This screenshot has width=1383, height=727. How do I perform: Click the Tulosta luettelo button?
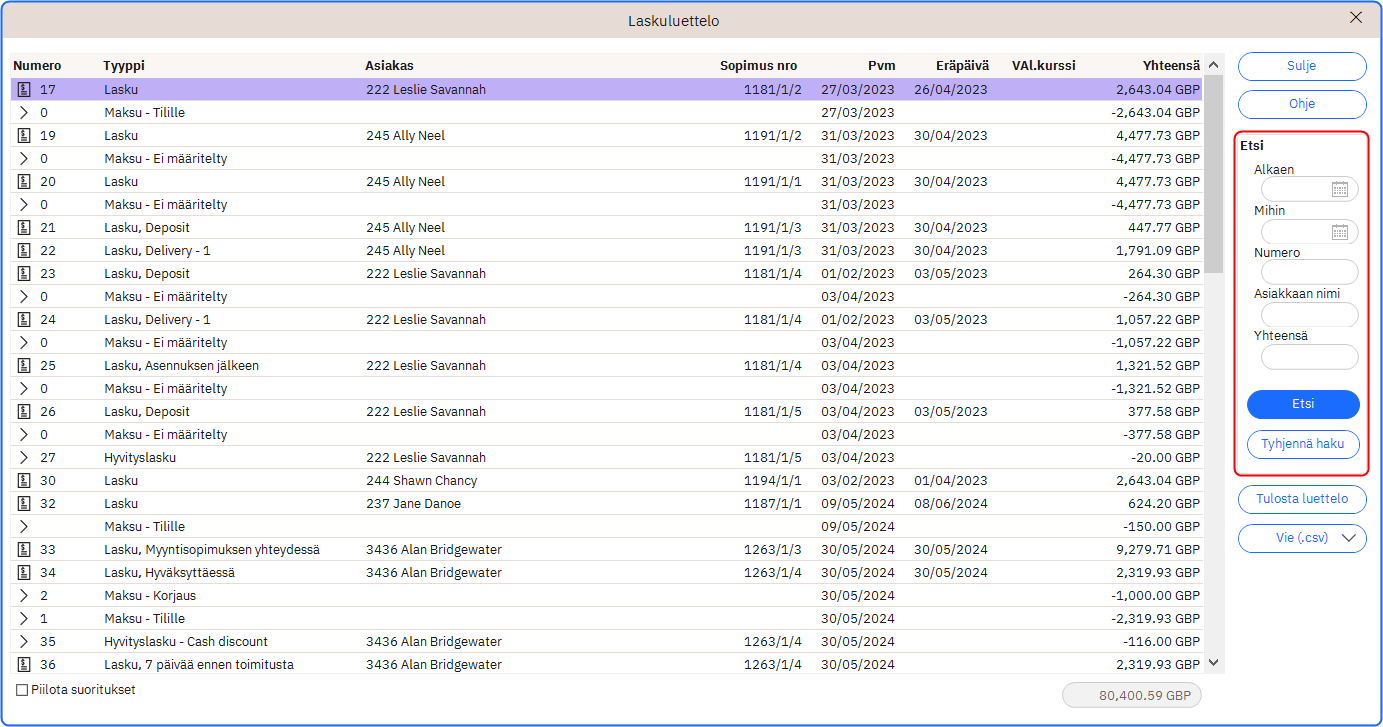tap(1302, 499)
